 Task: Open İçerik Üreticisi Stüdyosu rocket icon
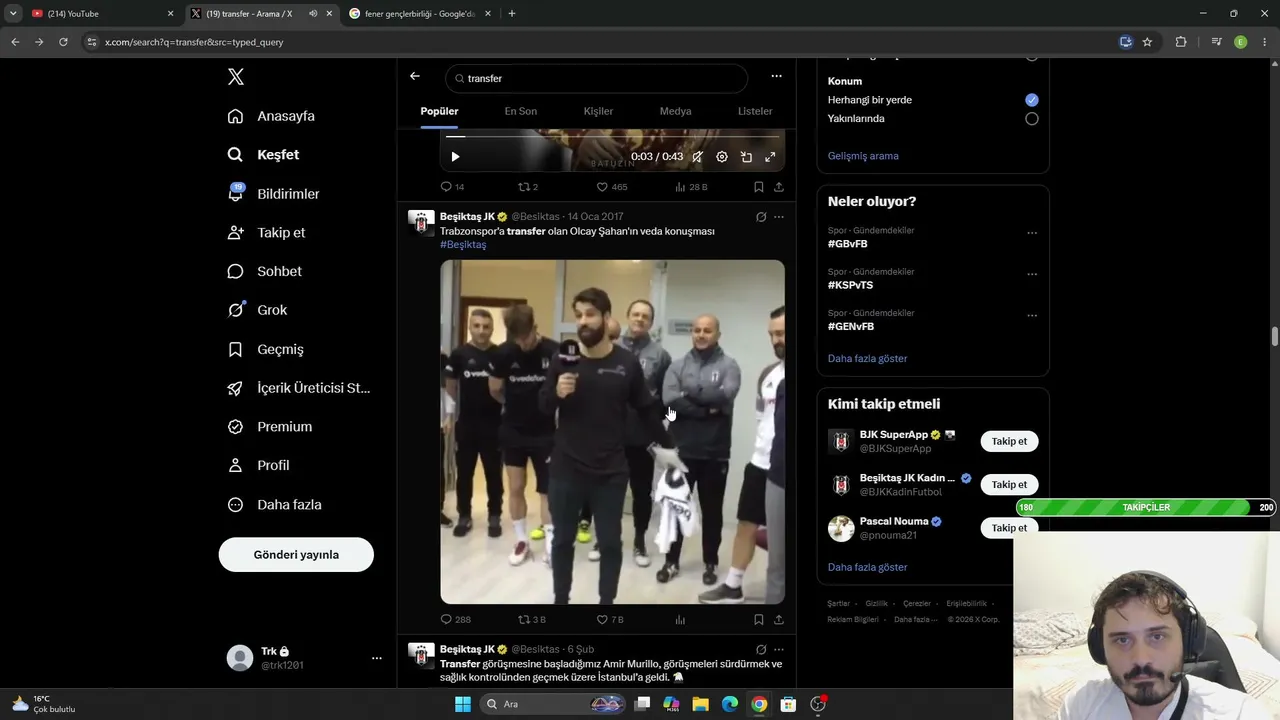pyautogui.click(x=236, y=388)
